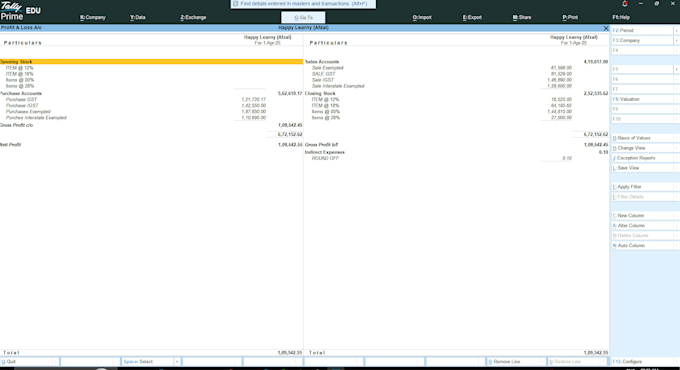Click F8: Valuation button
680x370 pixels.
(642, 99)
